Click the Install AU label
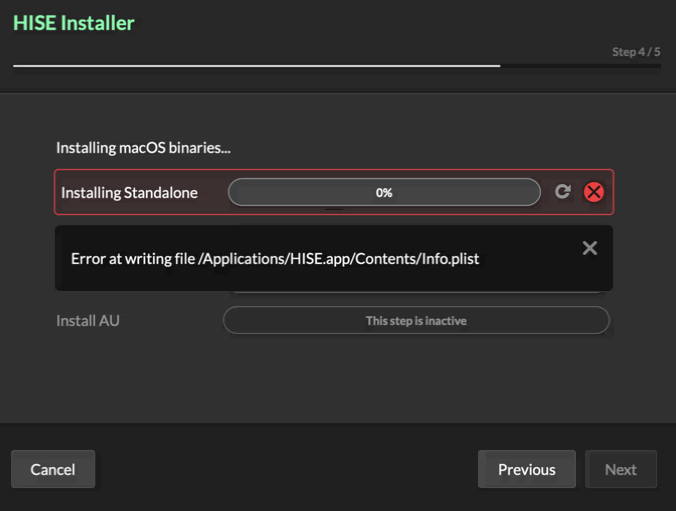 point(88,321)
